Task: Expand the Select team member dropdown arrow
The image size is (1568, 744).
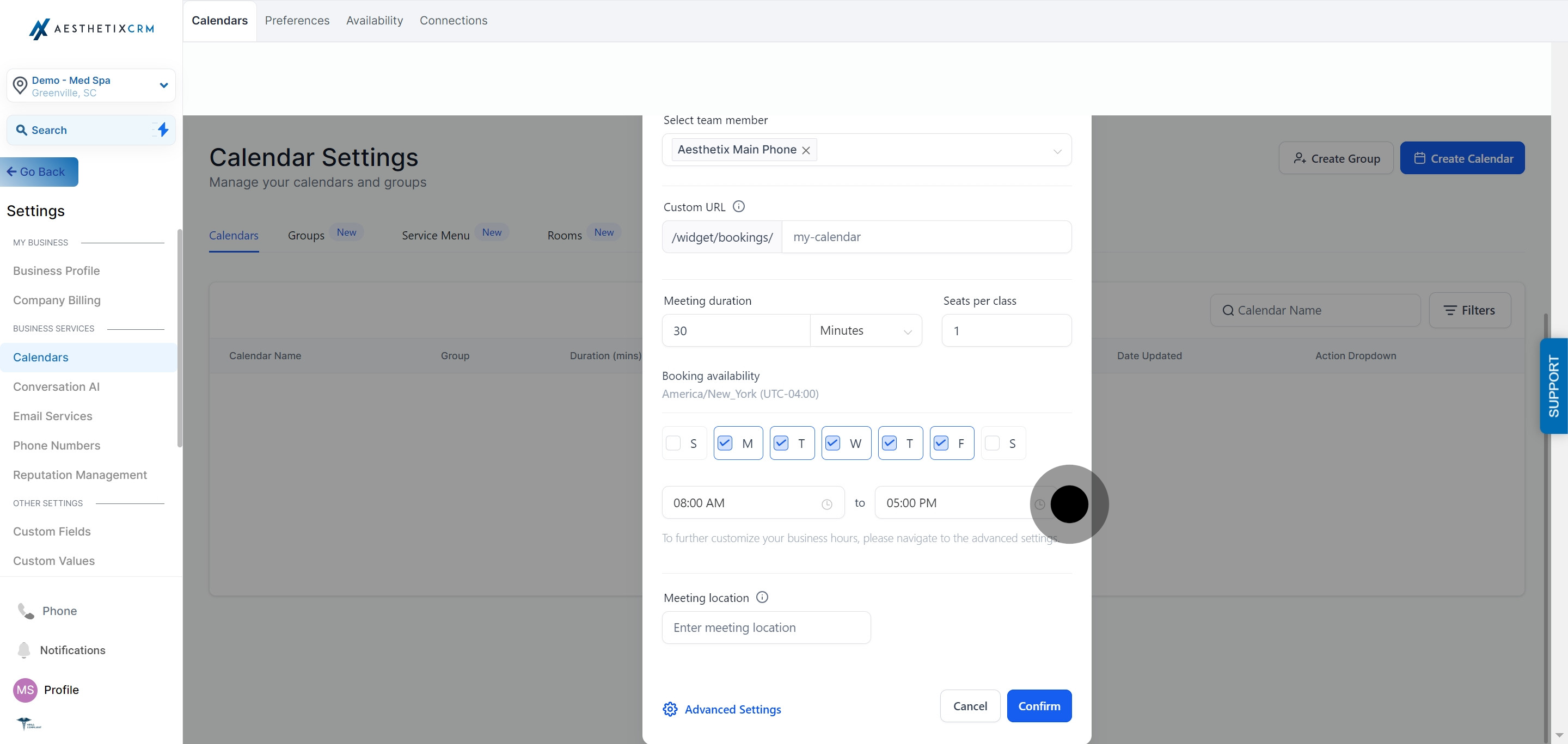Action: [1057, 151]
